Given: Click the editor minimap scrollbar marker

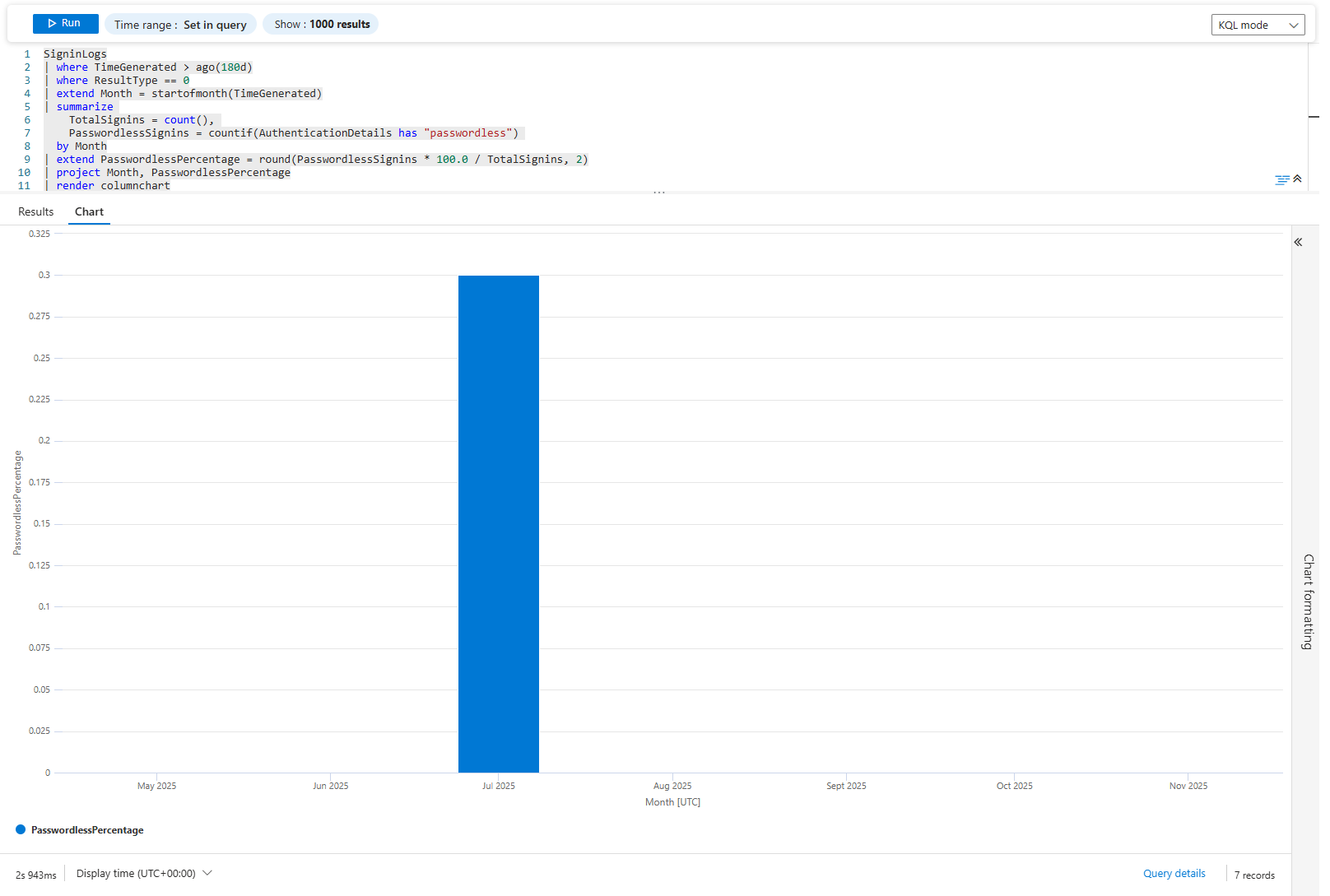Looking at the screenshot, I should click(x=1314, y=117).
